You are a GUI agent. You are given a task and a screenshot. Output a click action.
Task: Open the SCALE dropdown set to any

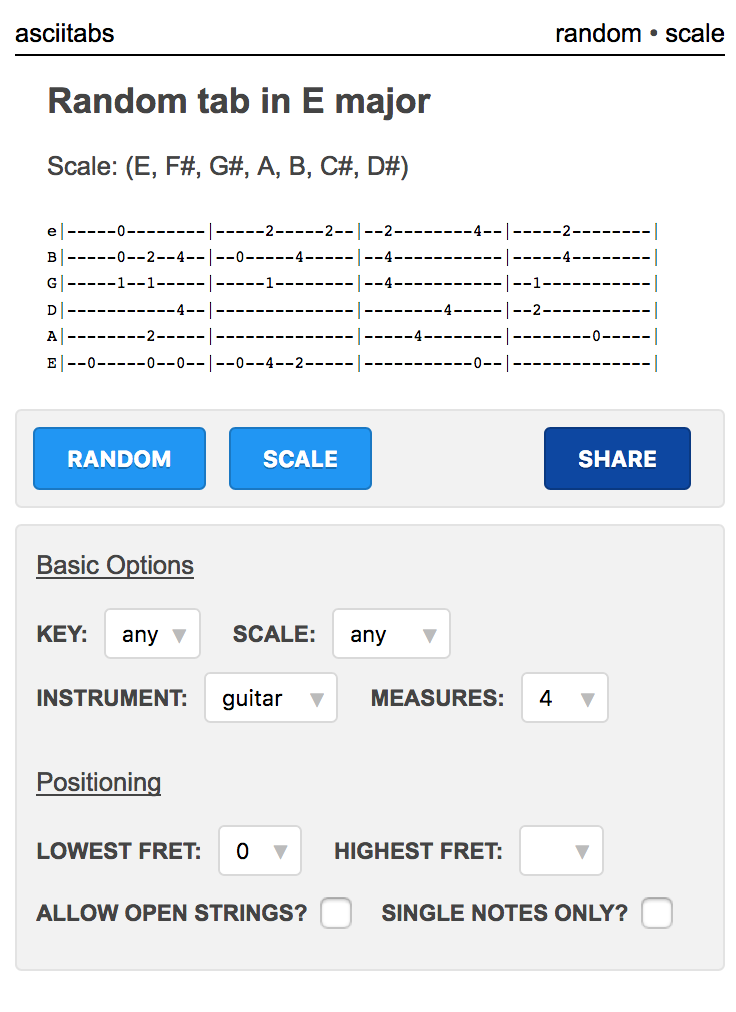click(x=391, y=634)
